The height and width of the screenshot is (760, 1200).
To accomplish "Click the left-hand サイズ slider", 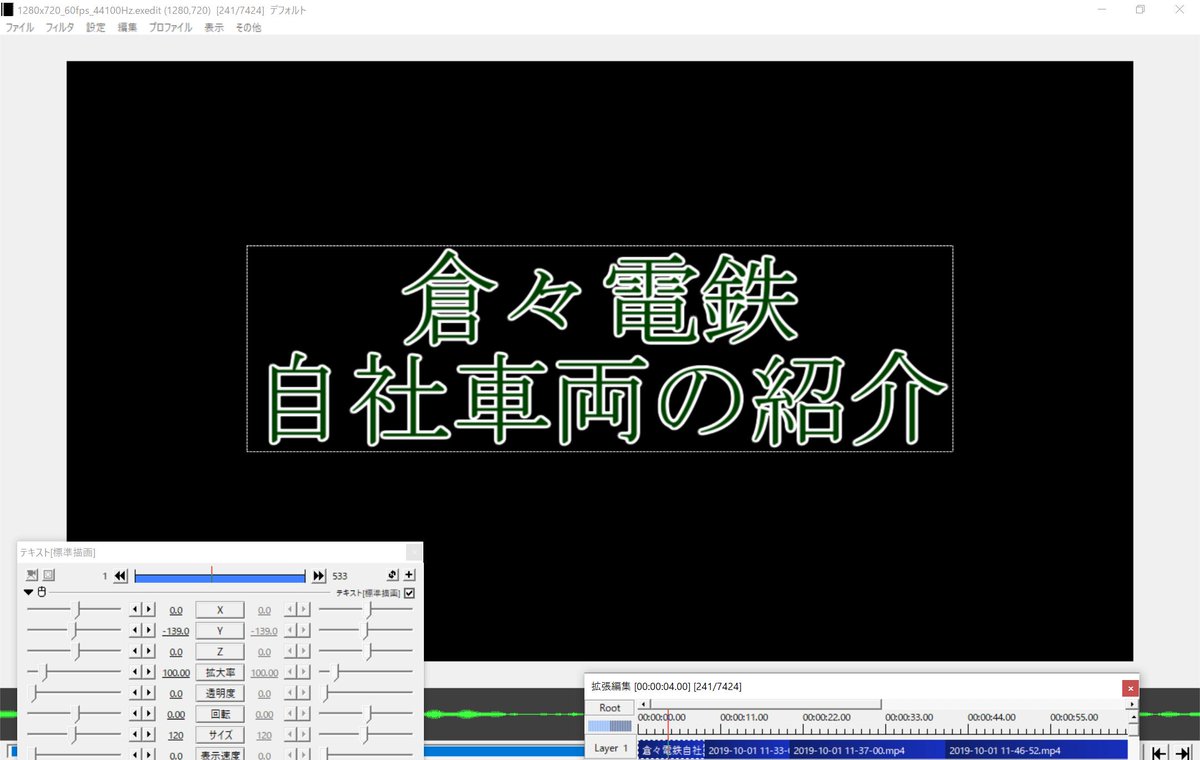I will tap(73, 735).
